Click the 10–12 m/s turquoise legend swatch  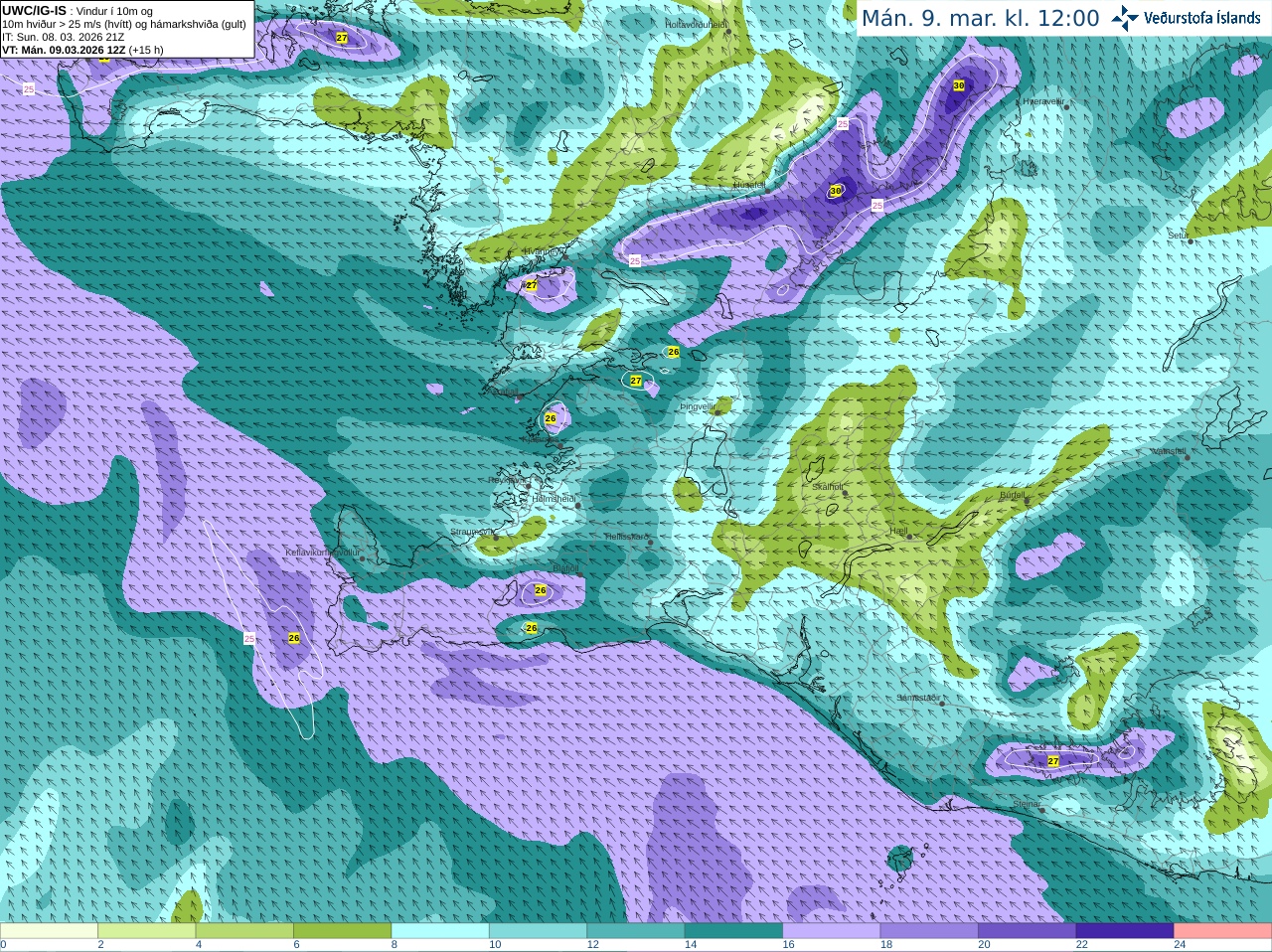(x=538, y=931)
